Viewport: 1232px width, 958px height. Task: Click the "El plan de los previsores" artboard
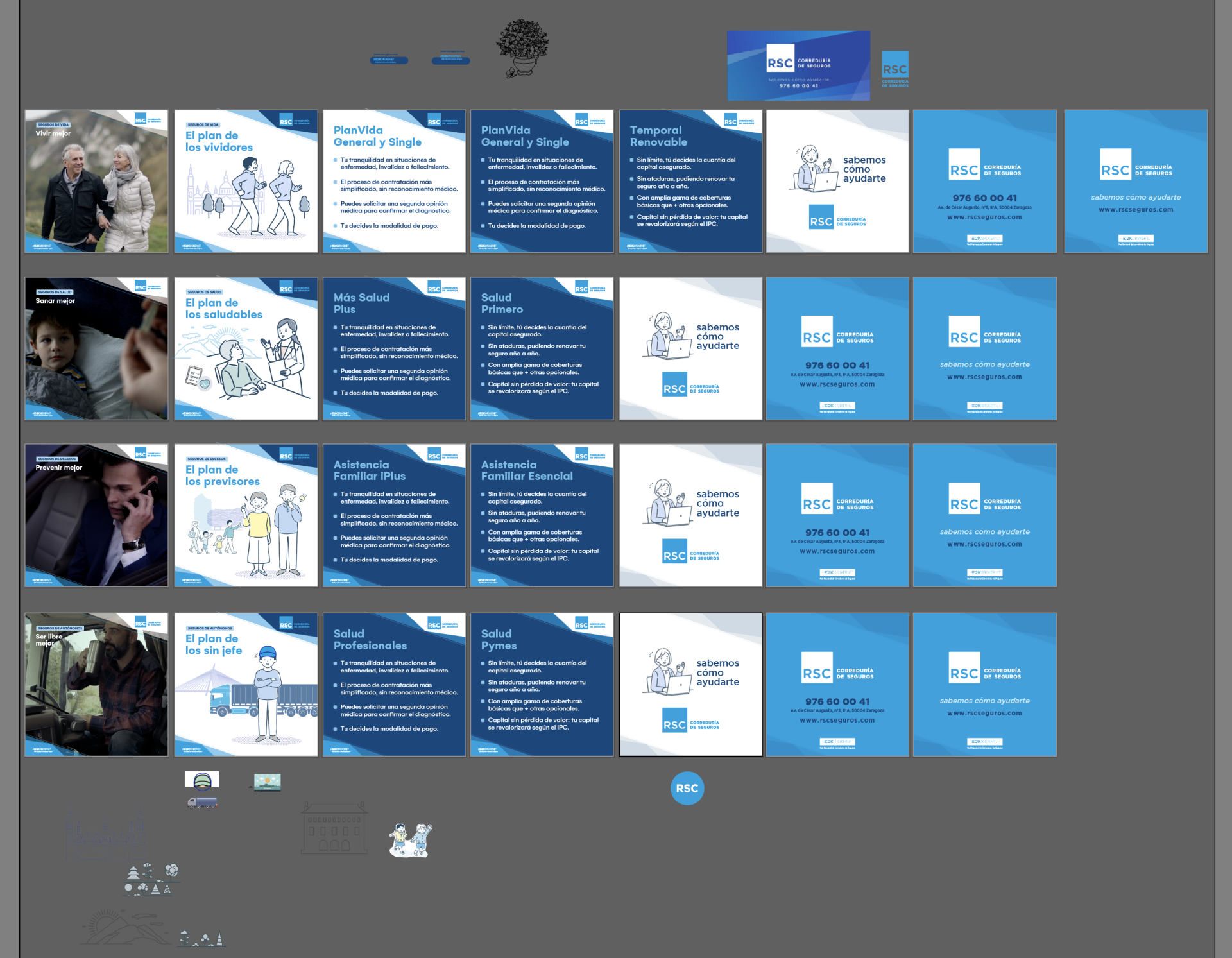[246, 515]
